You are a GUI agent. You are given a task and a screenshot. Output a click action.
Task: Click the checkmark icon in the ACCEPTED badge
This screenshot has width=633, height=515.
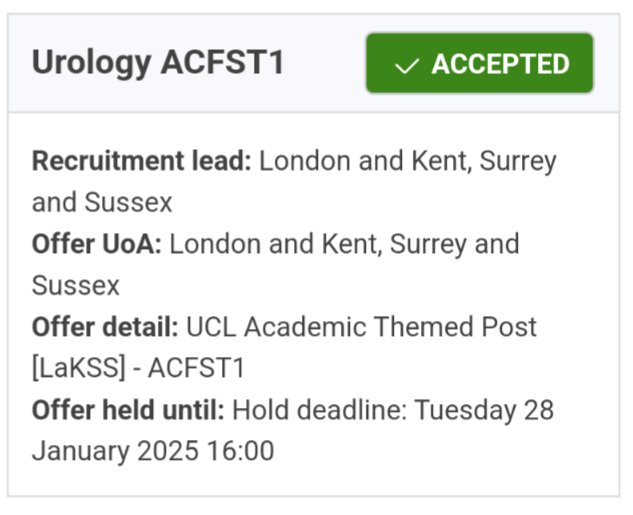click(x=406, y=65)
